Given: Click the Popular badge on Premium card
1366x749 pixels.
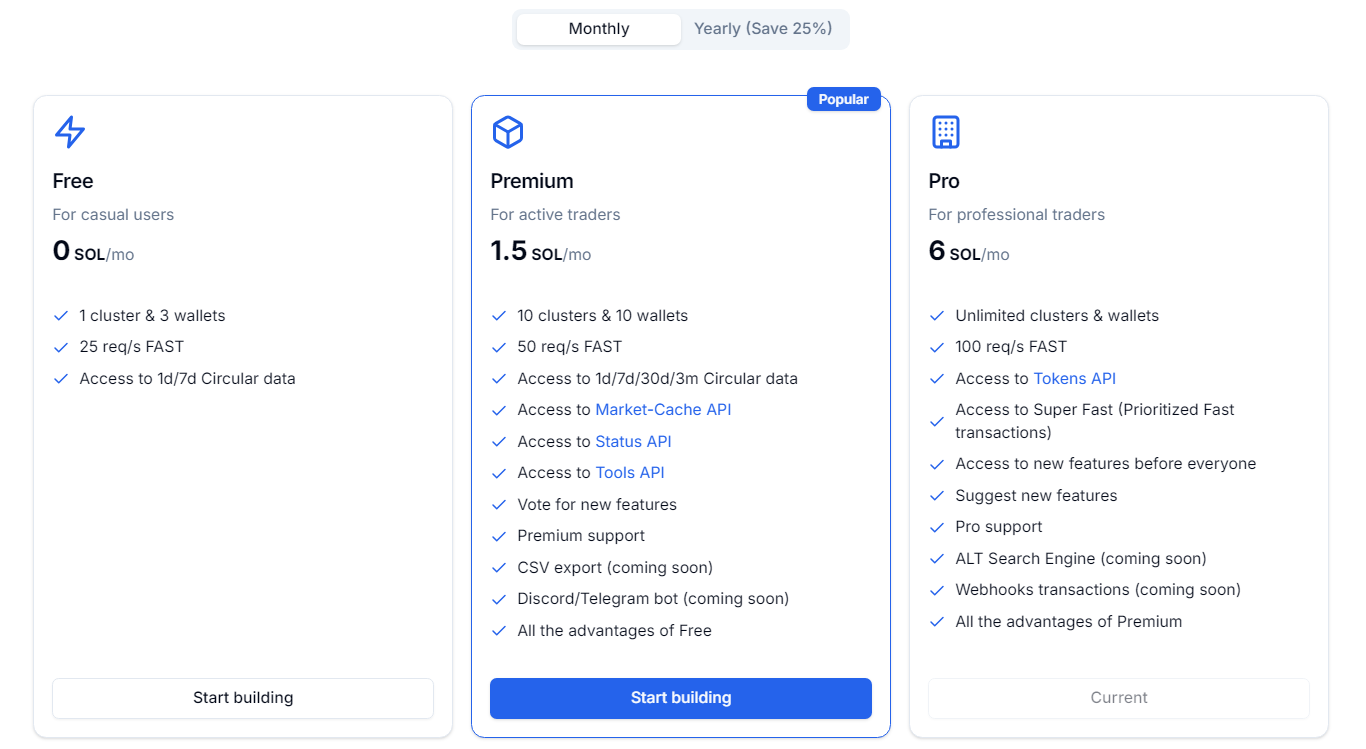Looking at the screenshot, I should click(x=843, y=99).
